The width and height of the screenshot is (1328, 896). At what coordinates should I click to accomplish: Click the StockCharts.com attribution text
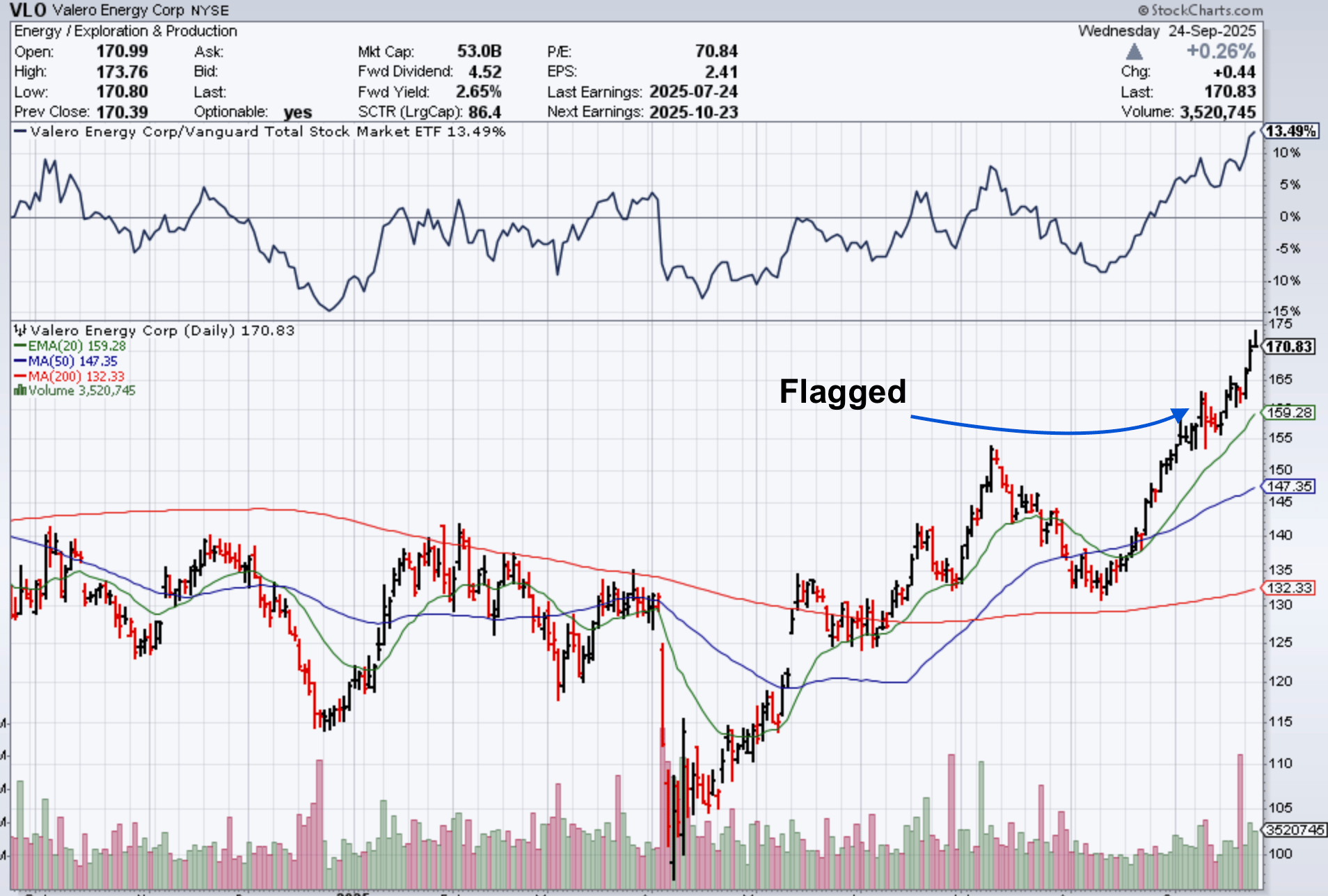tap(1201, 10)
